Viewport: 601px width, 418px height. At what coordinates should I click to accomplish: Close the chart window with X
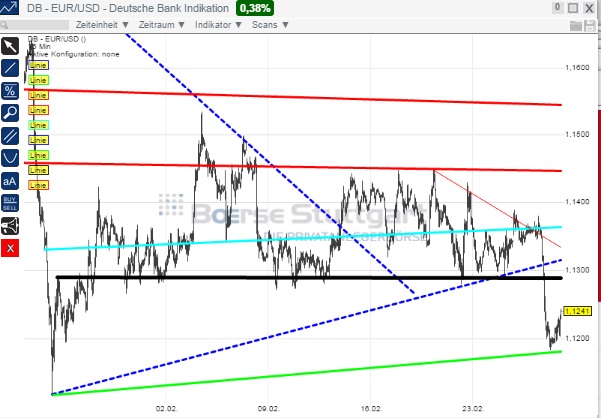589,8
